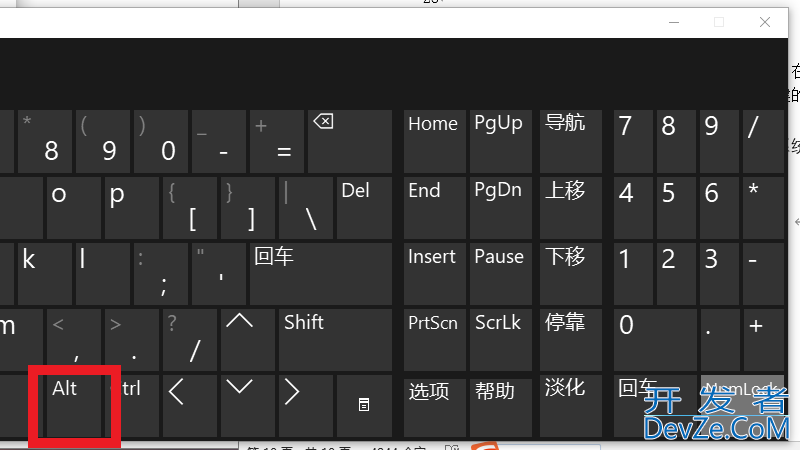Click the 9 key with left parenthesis
800x450 pixels.
point(103,142)
